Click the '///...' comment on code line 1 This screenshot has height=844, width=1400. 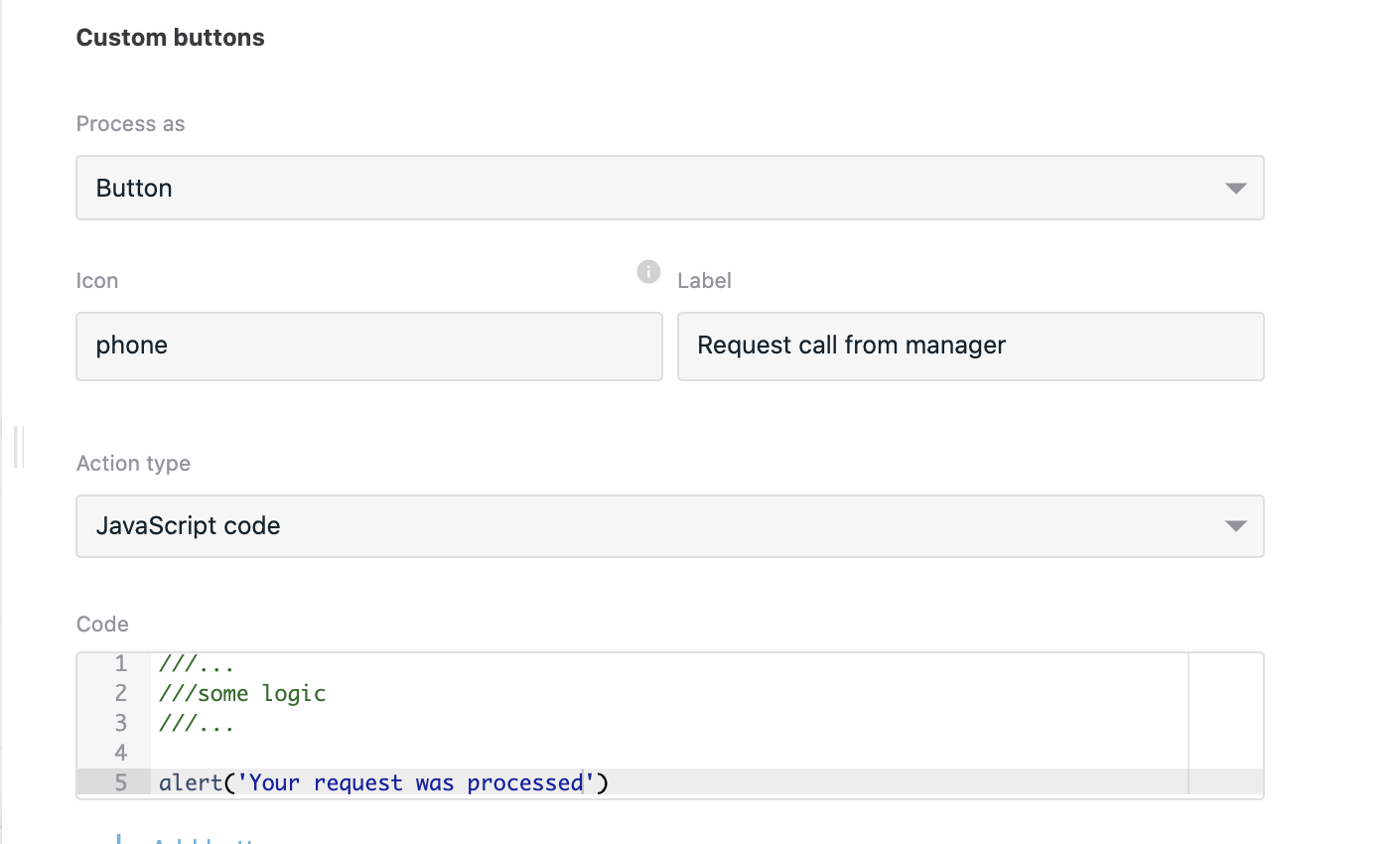[197, 663]
